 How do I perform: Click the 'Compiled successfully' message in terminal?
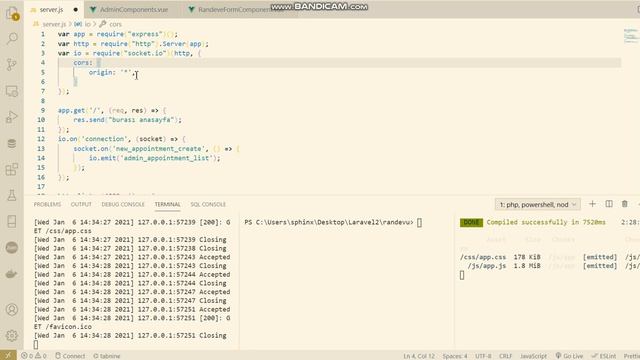(546, 222)
